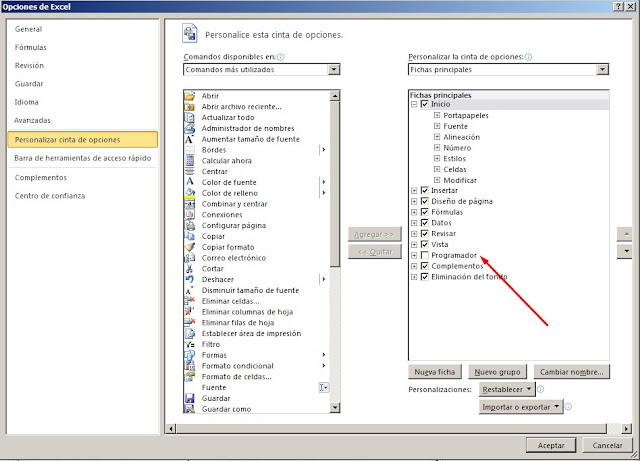Open the Restablecer dropdown button
640x461 pixels.
coord(507,390)
